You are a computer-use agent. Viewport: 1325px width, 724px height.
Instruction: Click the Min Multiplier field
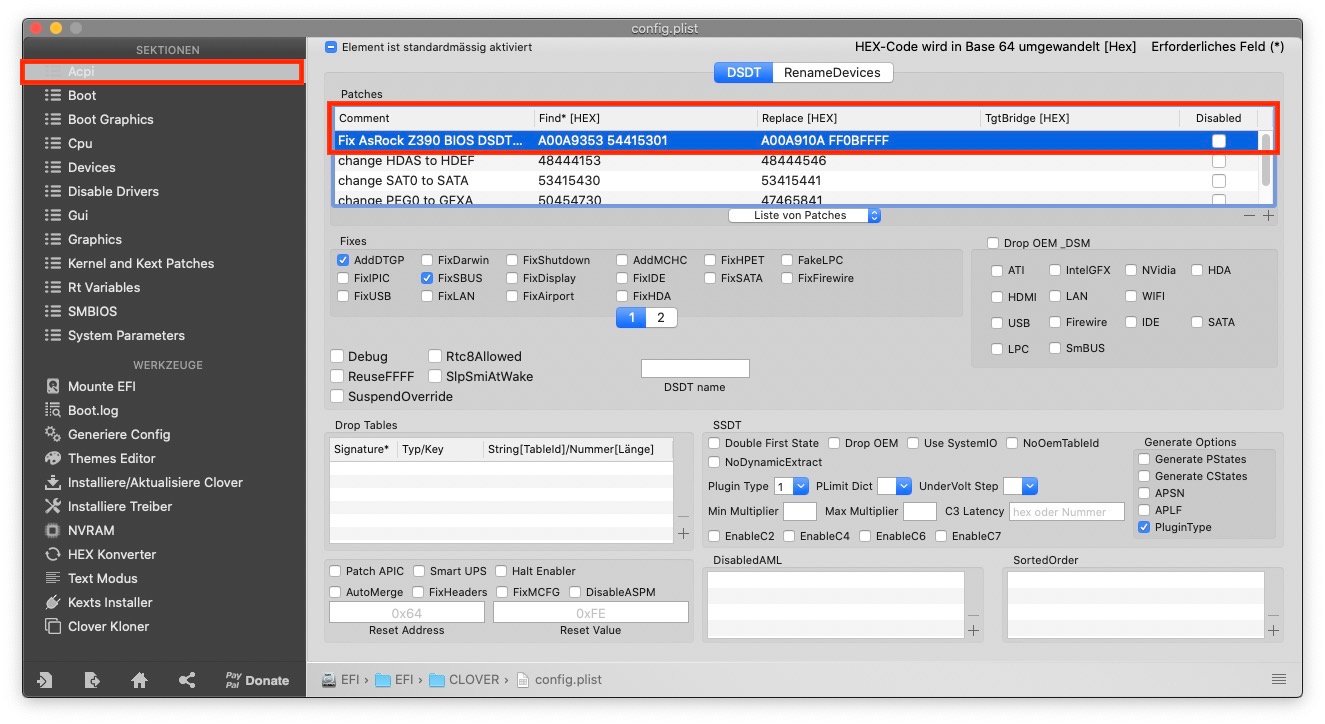point(800,512)
